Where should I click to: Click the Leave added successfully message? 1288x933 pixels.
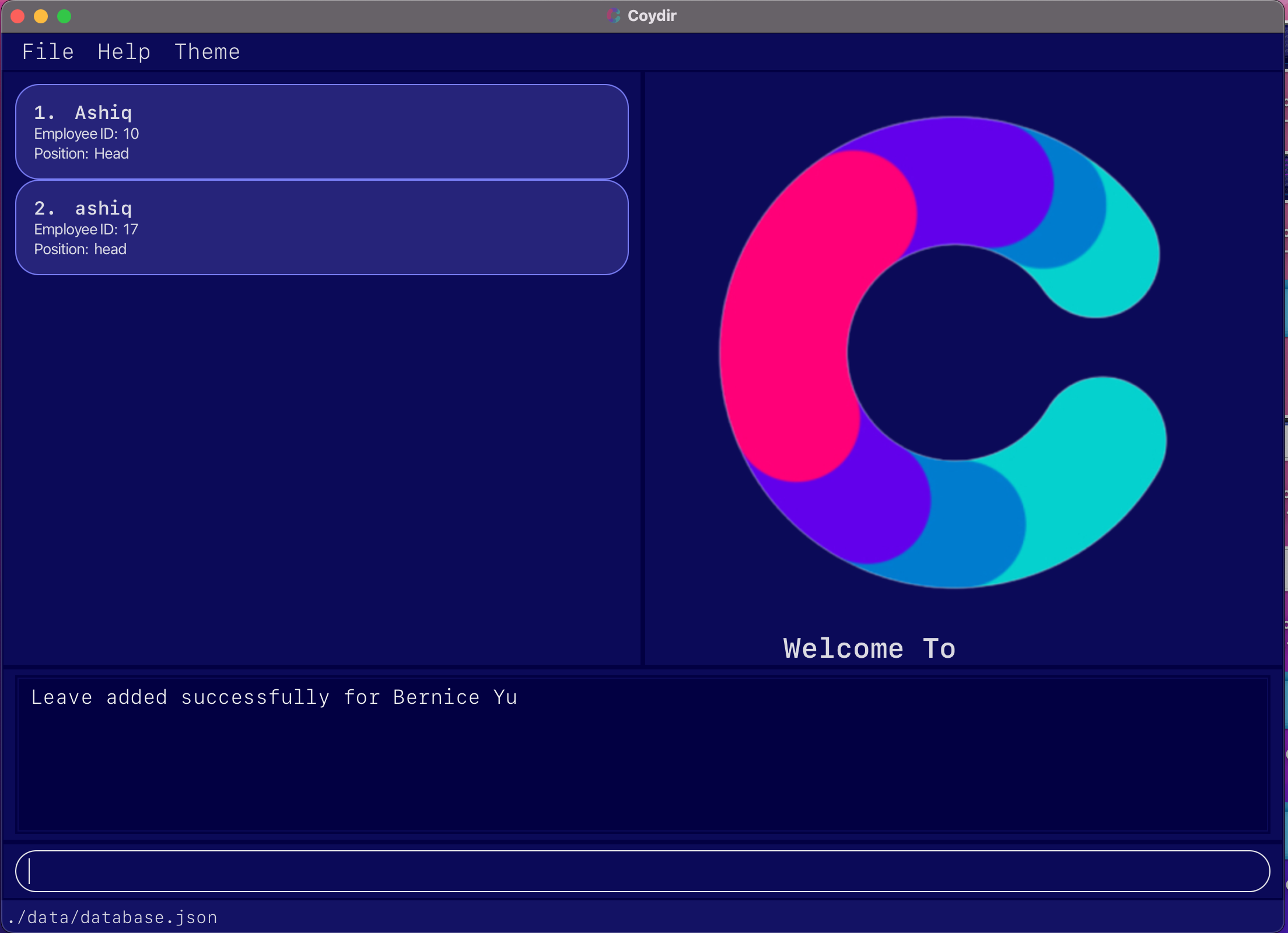coord(274,697)
